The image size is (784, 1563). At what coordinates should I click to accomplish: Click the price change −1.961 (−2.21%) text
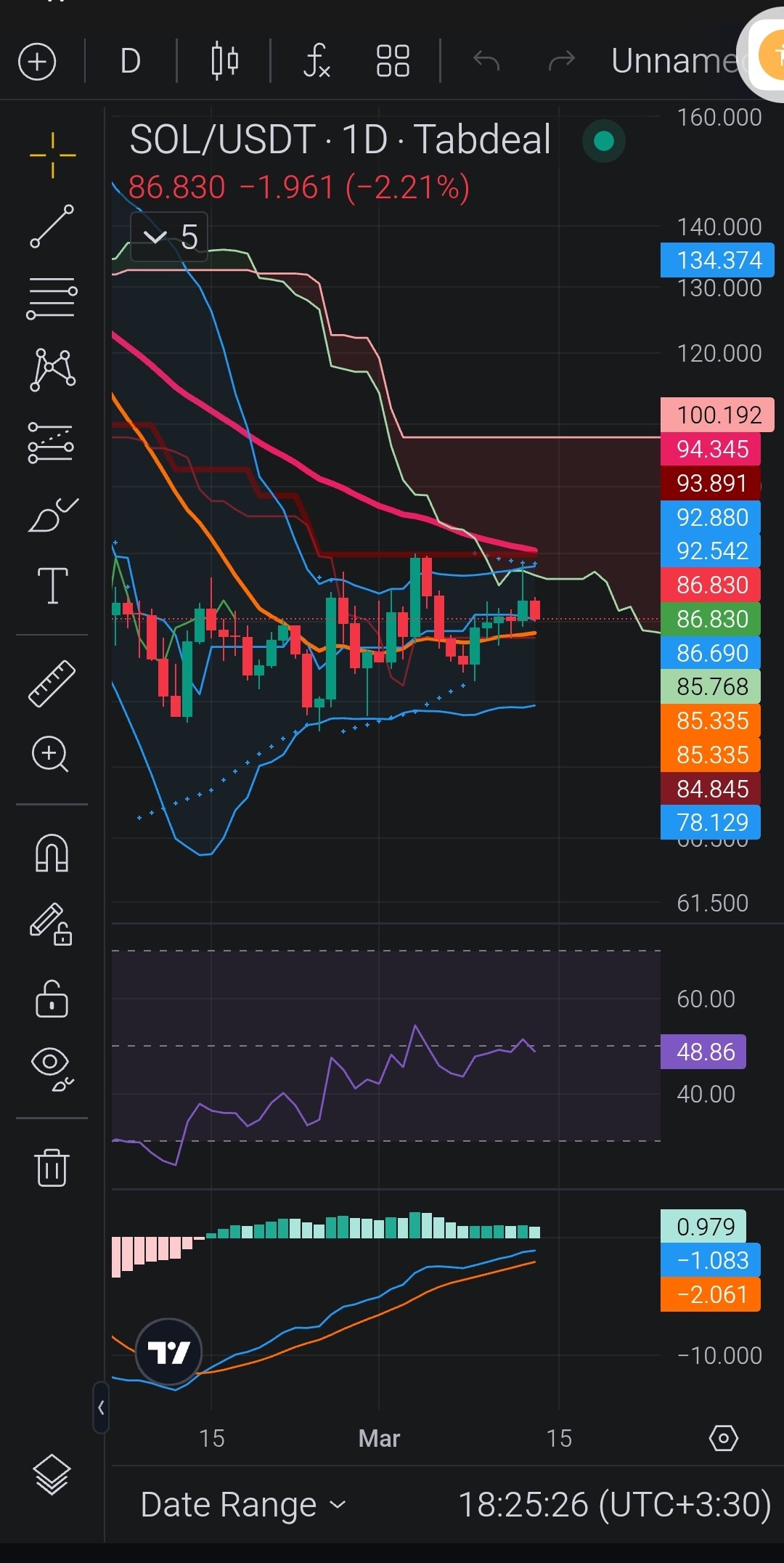point(354,187)
